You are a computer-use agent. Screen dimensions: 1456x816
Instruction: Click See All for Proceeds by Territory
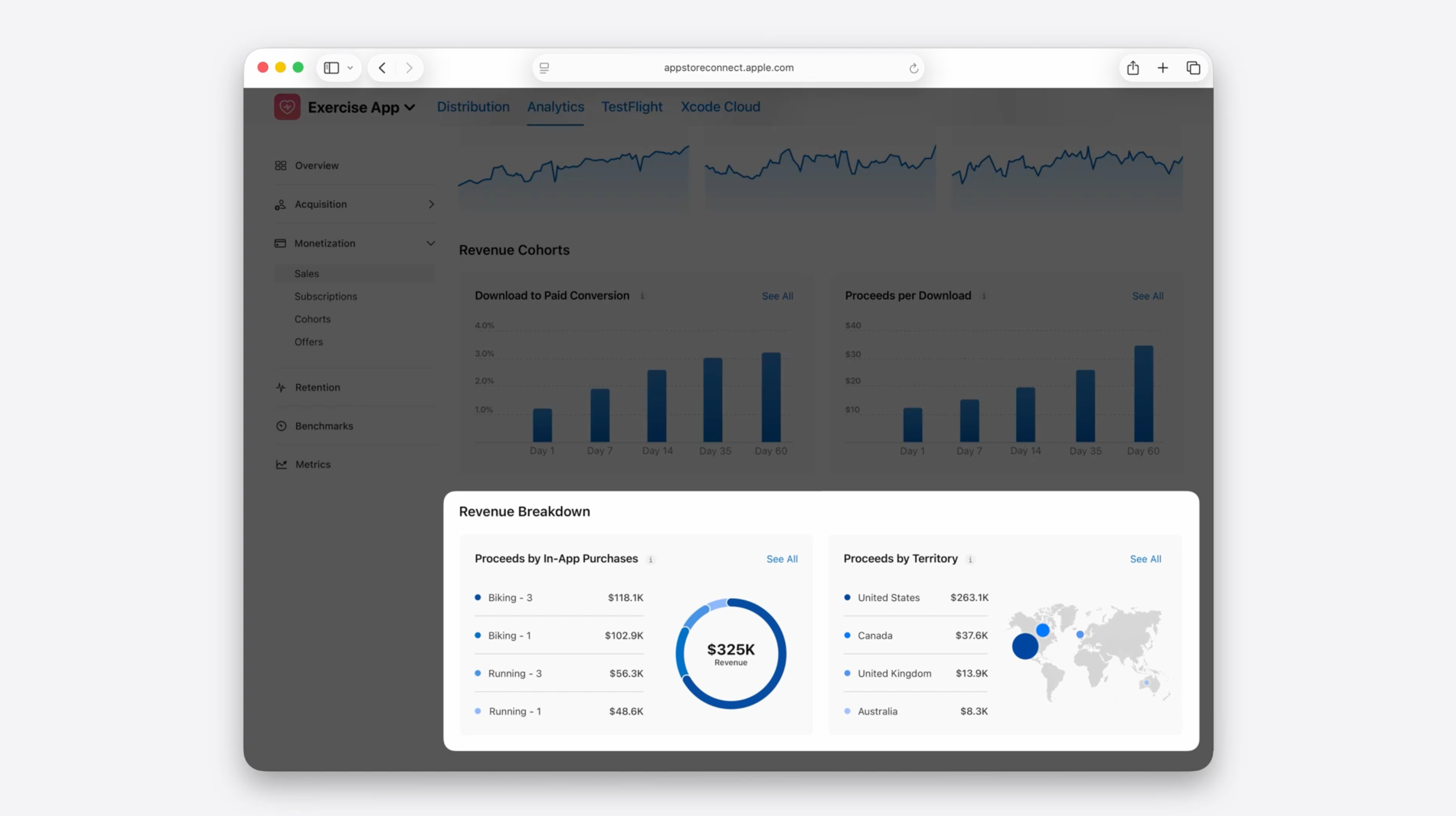pos(1145,559)
